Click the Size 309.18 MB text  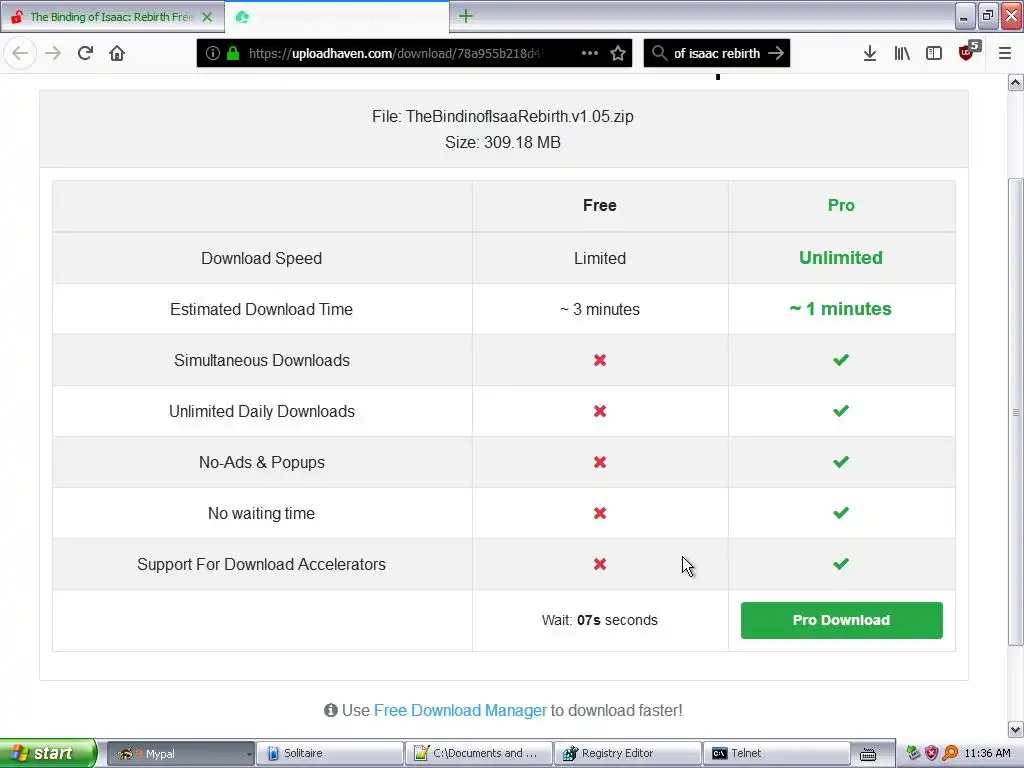502,142
